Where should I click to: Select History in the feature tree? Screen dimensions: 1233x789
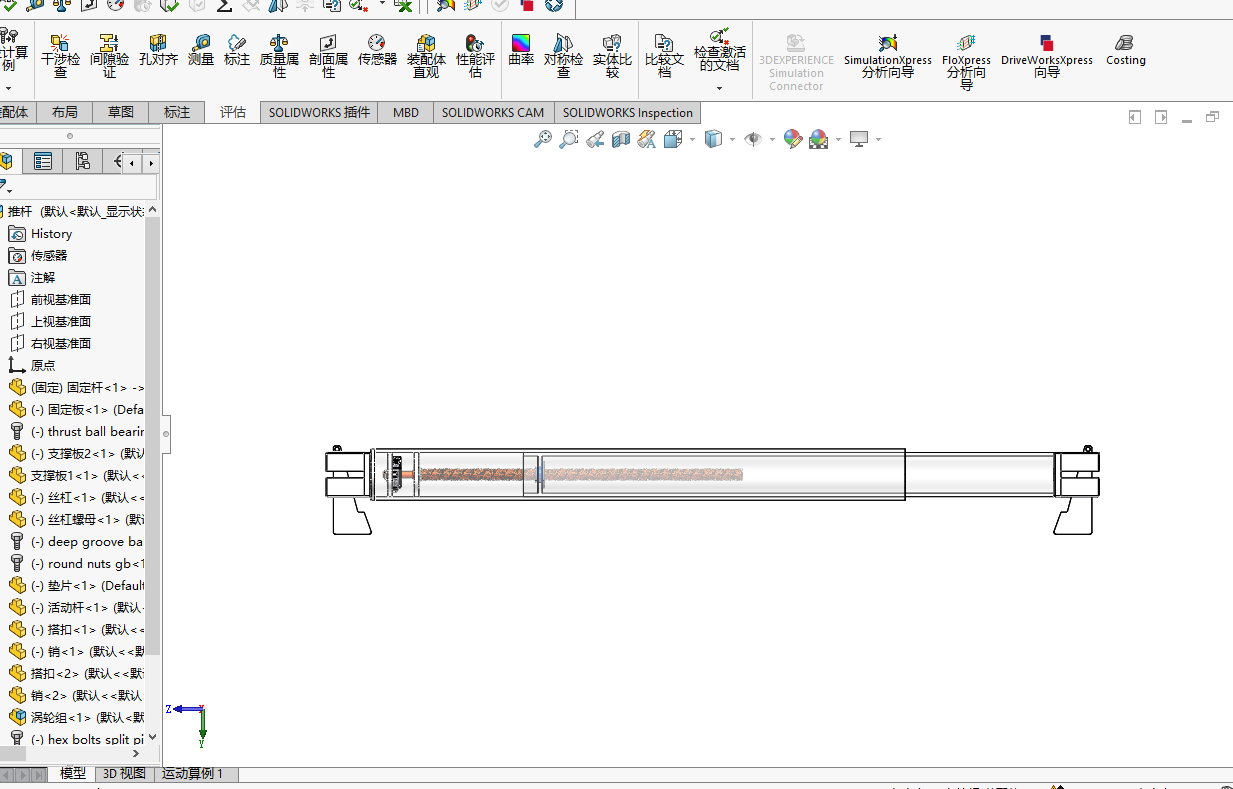coord(51,233)
